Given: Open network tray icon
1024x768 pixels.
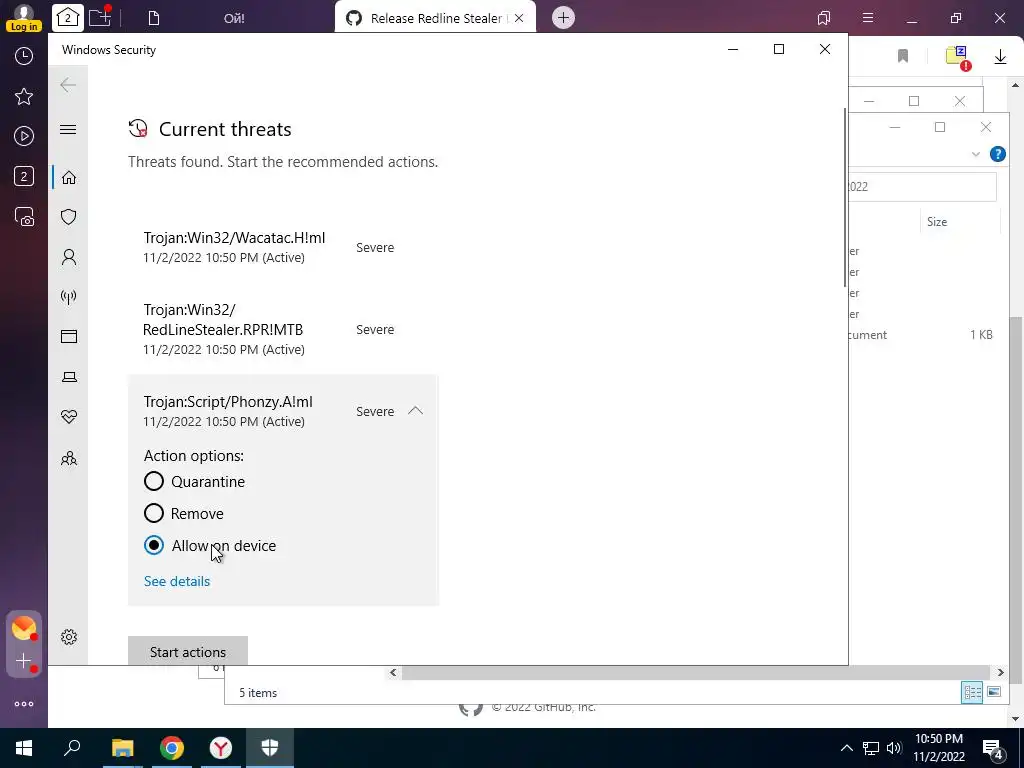Looking at the screenshot, I should [871, 748].
